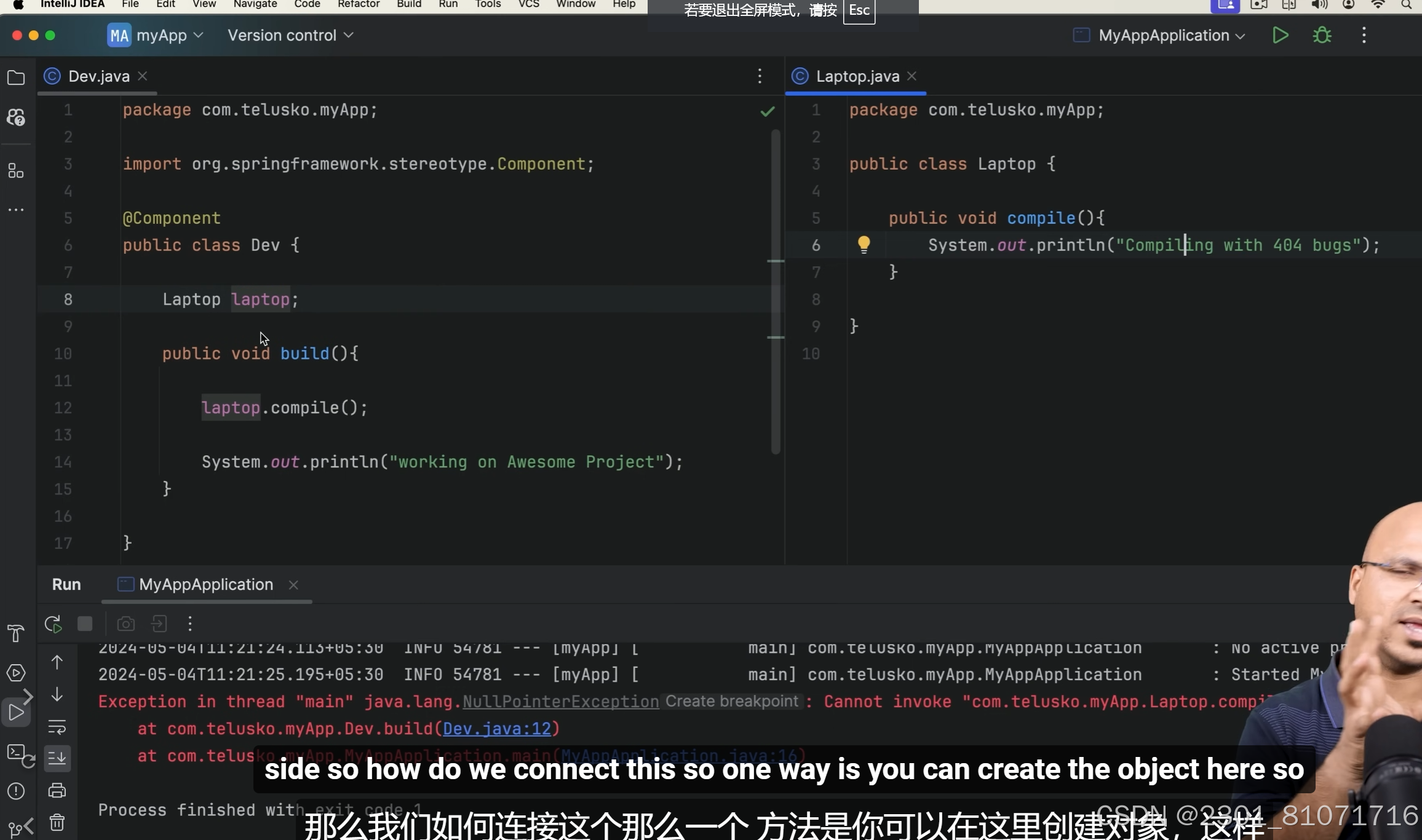
Task: Follow the Dev.java:12 stack trace link
Action: tap(496, 729)
